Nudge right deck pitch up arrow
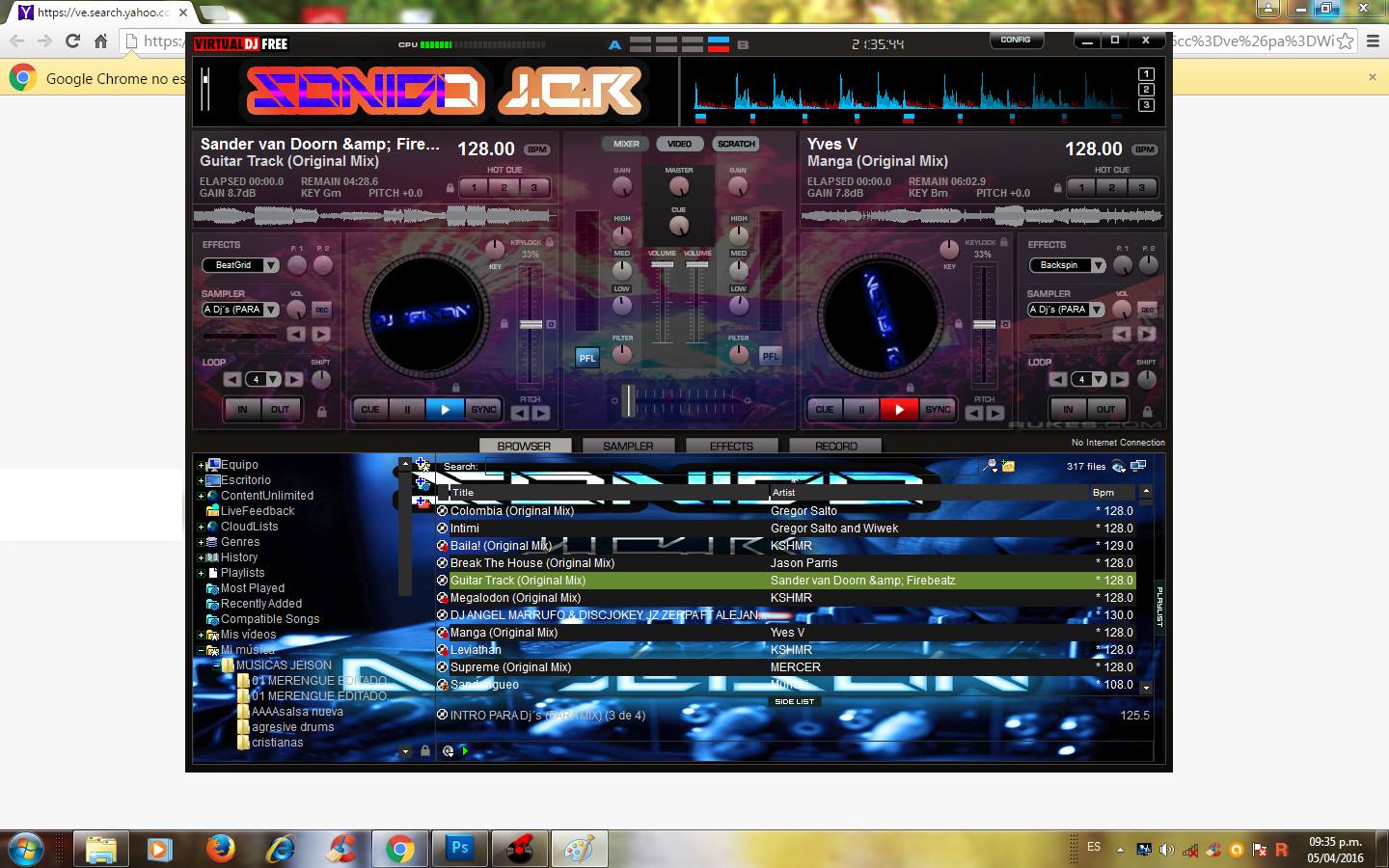This screenshot has height=868, width=1389. (995, 414)
